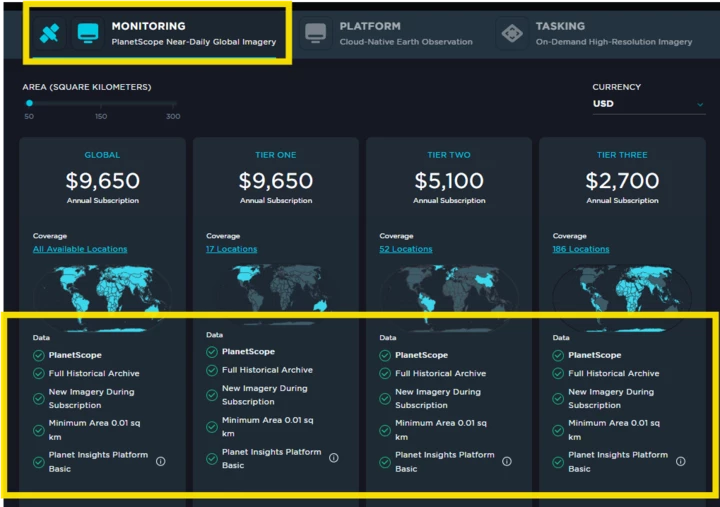Viewport: 720px width, 507px height.
Task: Click the TIER THREE plan title
Action: pos(622,155)
